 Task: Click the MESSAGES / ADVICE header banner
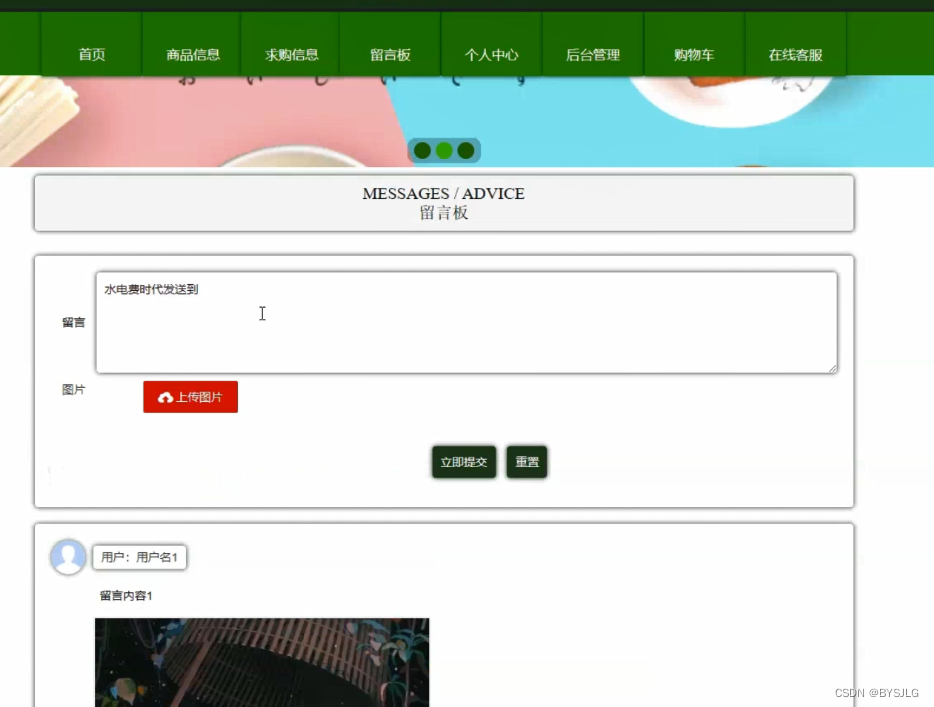(x=443, y=203)
